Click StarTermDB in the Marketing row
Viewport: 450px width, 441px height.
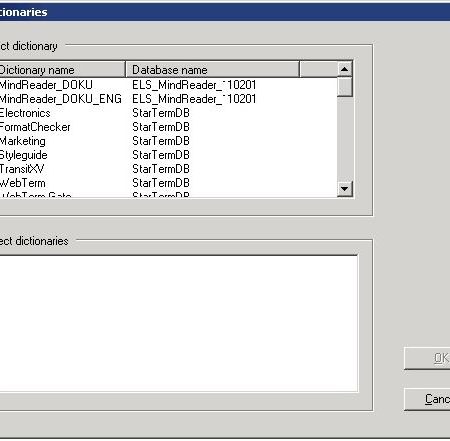coord(161,141)
